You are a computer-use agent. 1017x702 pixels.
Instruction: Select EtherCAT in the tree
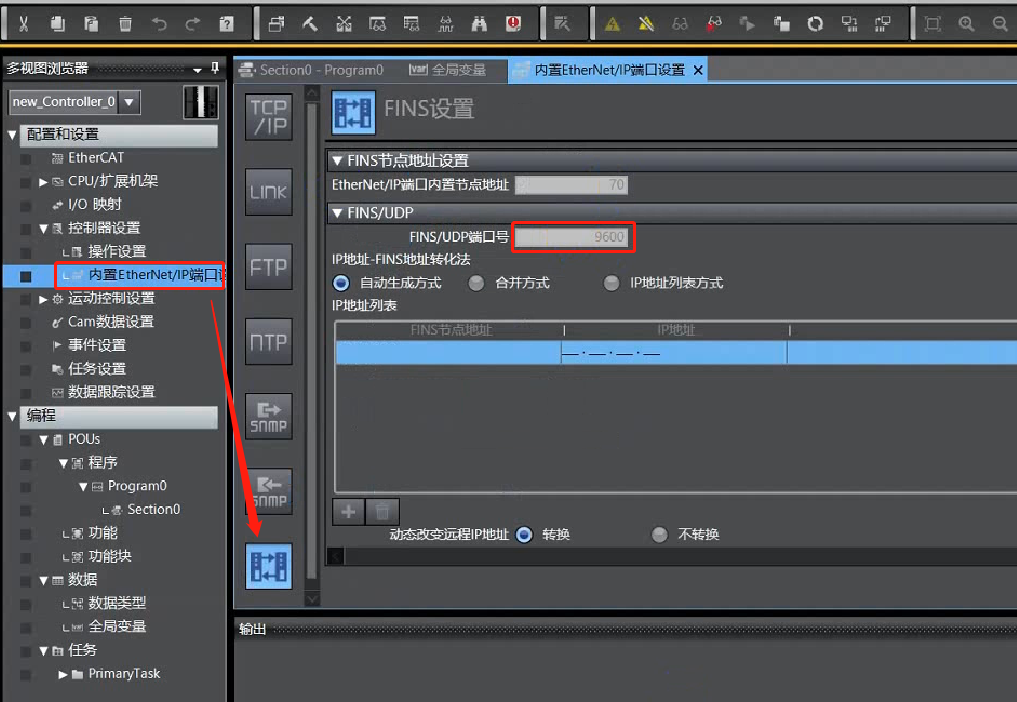point(95,158)
